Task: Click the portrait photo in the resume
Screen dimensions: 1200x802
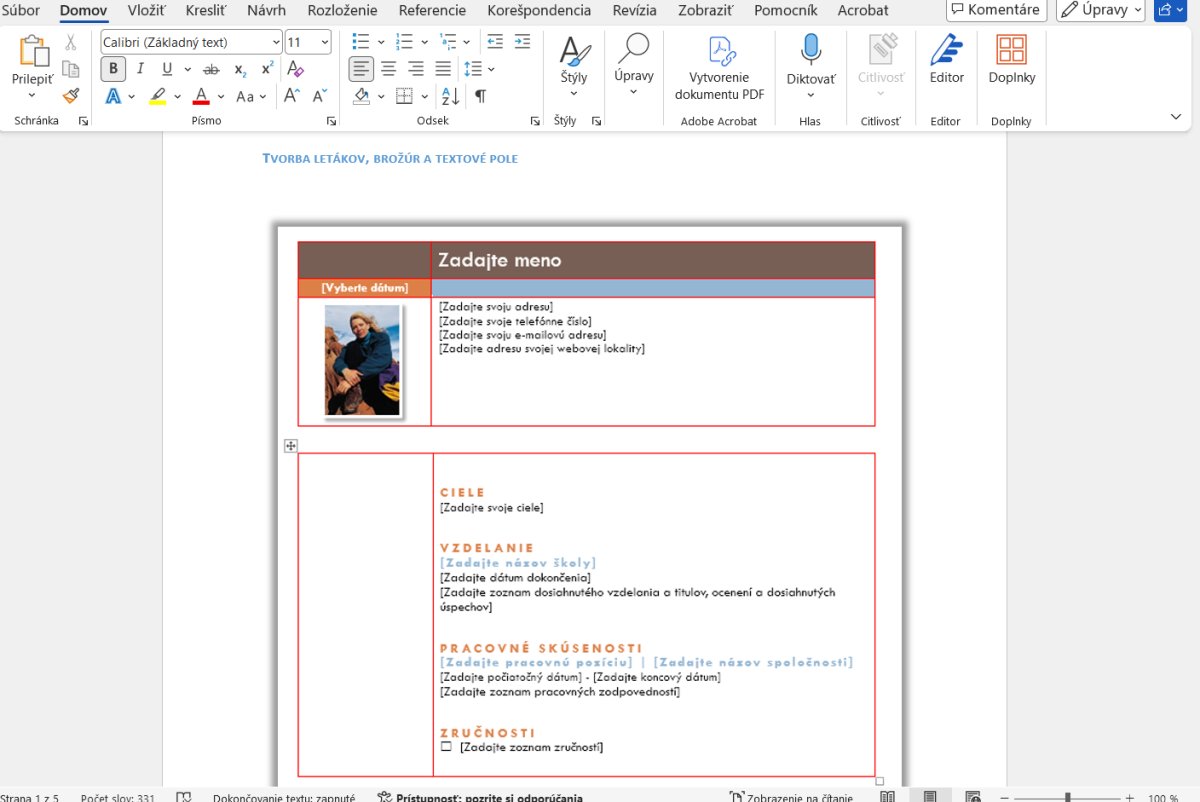Action: pos(362,360)
